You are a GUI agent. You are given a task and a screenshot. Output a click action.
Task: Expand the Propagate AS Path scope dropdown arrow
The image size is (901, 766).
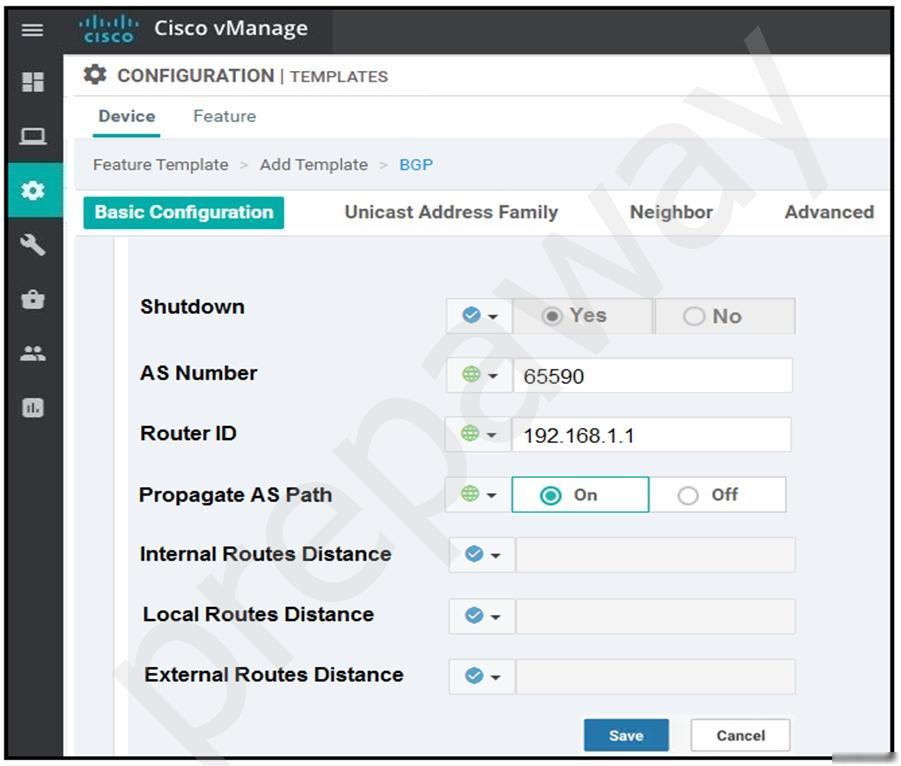[x=491, y=495]
